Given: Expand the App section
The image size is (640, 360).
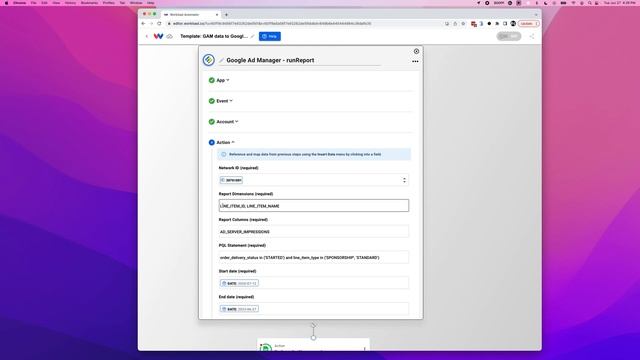Looking at the screenshot, I should coord(222,80).
